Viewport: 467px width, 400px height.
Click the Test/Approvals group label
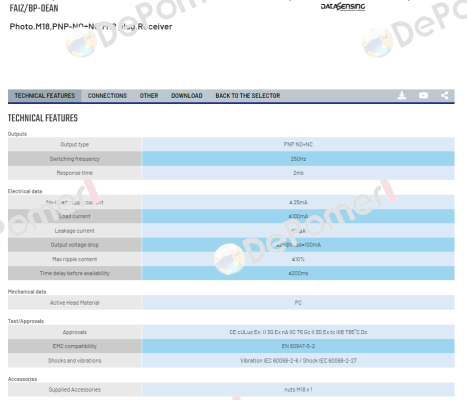tap(26, 321)
